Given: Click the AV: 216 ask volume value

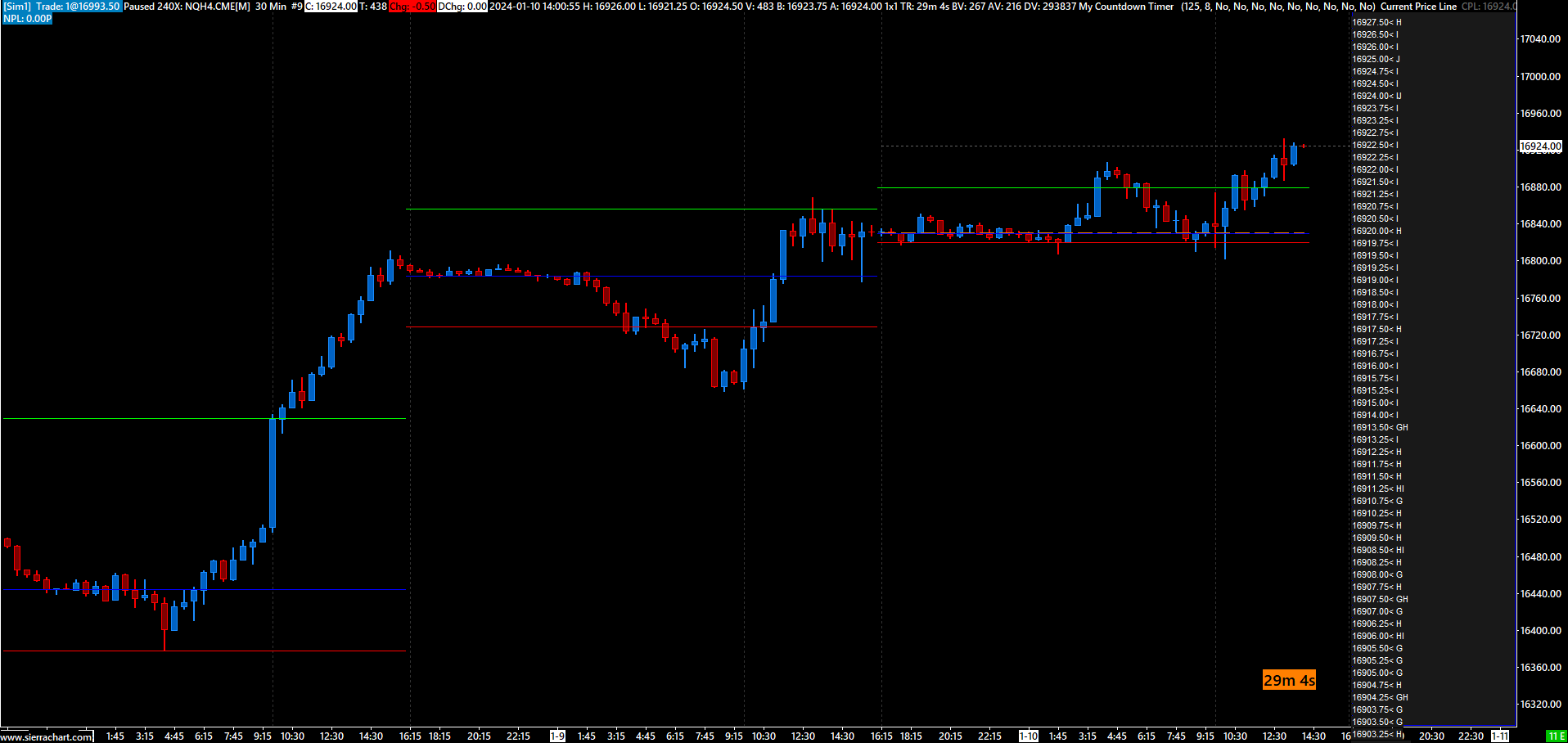Looking at the screenshot, I should point(1004,7).
